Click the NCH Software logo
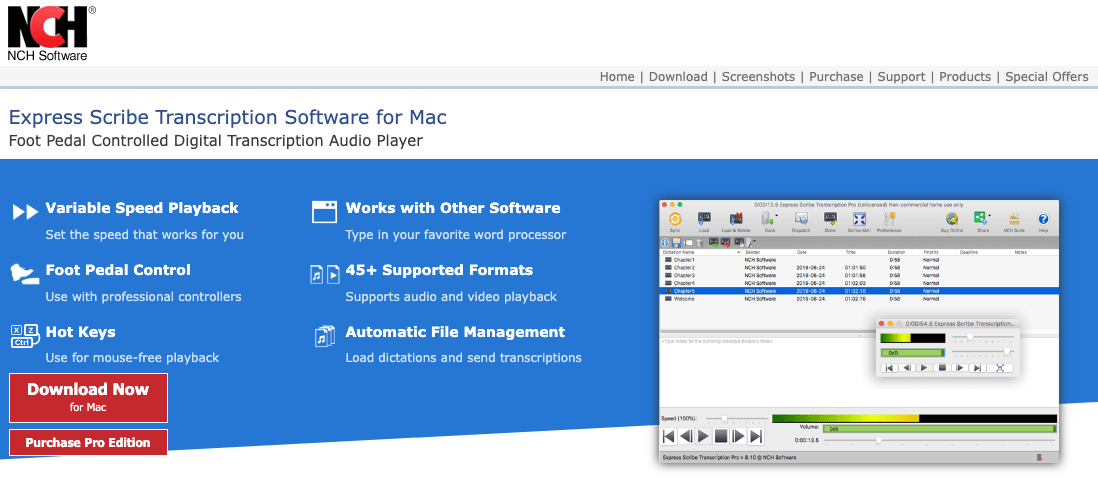Screen dimensions: 1098x480 pos(48,32)
